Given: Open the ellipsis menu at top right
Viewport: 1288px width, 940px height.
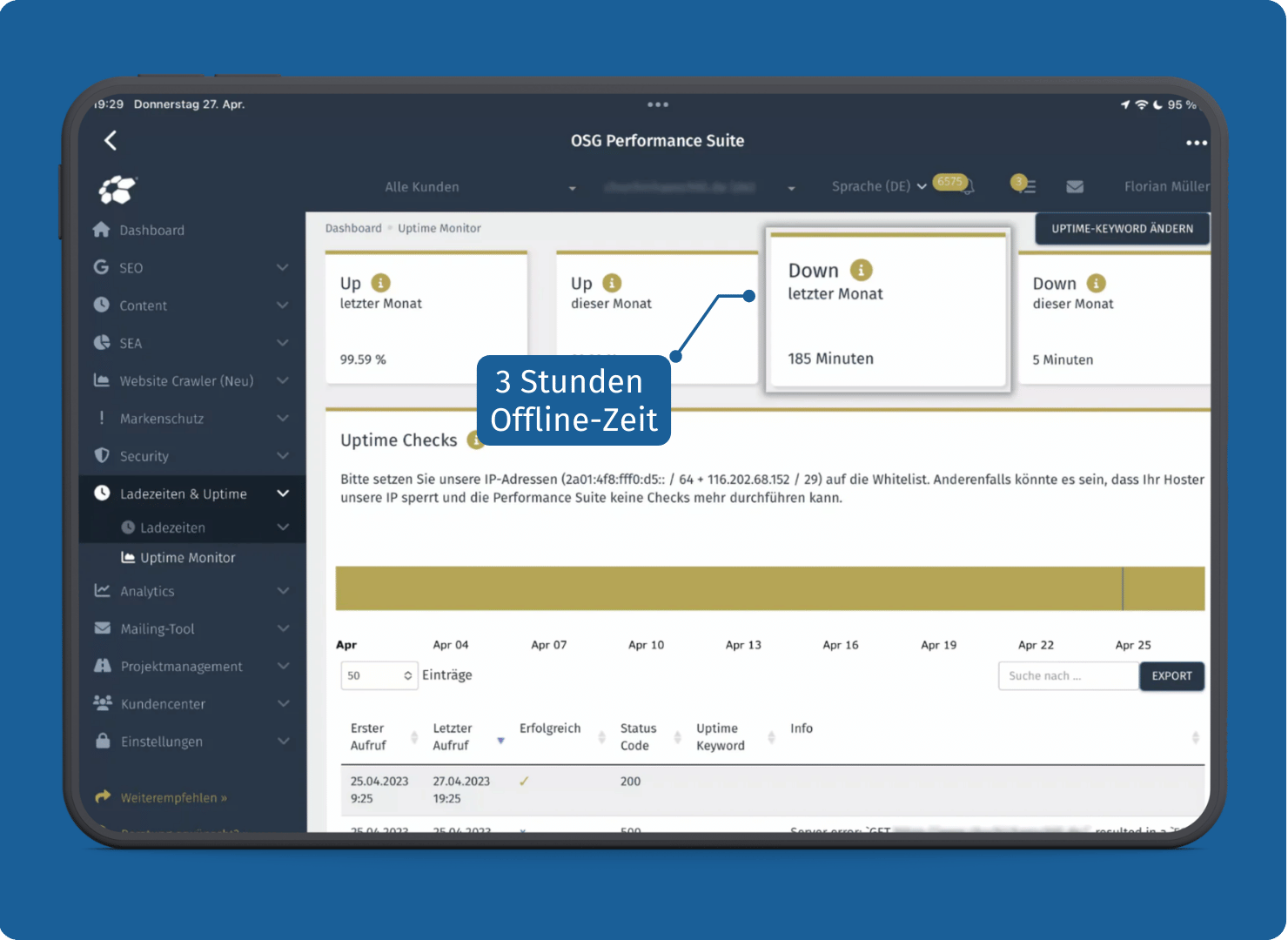Looking at the screenshot, I should coord(1197,143).
